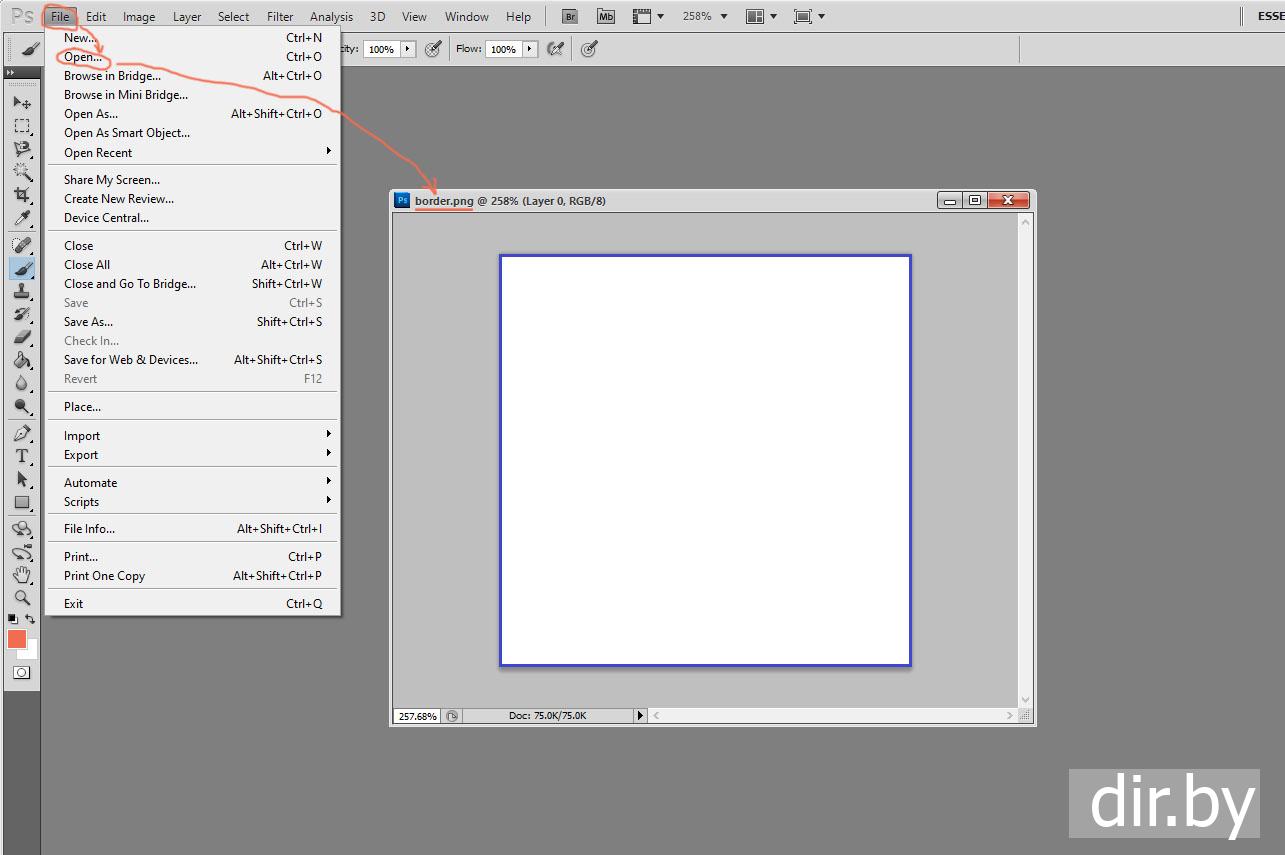
Task: Select the Paint Bucket tool
Action: point(22,360)
